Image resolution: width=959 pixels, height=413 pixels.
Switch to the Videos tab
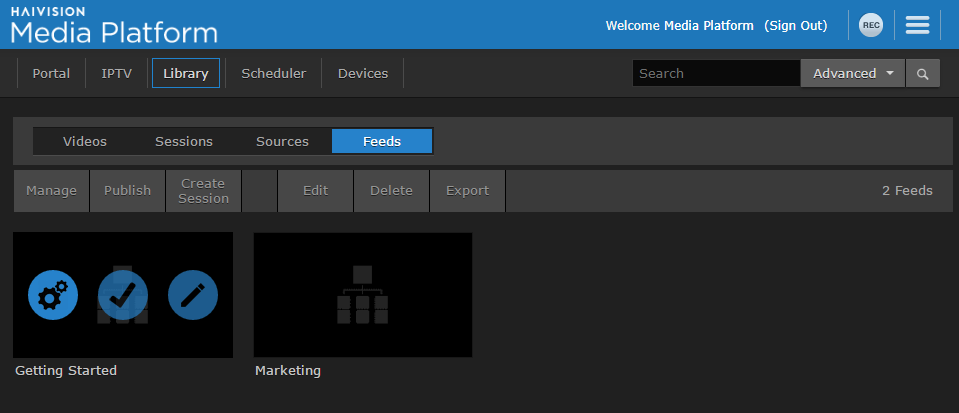pos(85,142)
